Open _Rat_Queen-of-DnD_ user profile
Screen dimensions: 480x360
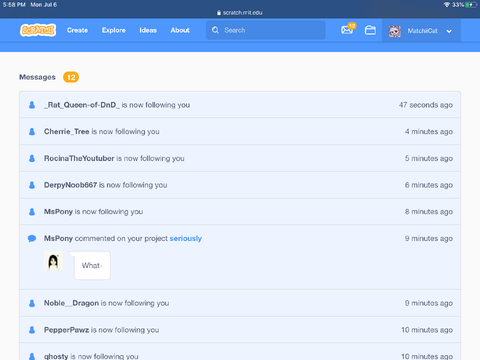[x=82, y=105]
